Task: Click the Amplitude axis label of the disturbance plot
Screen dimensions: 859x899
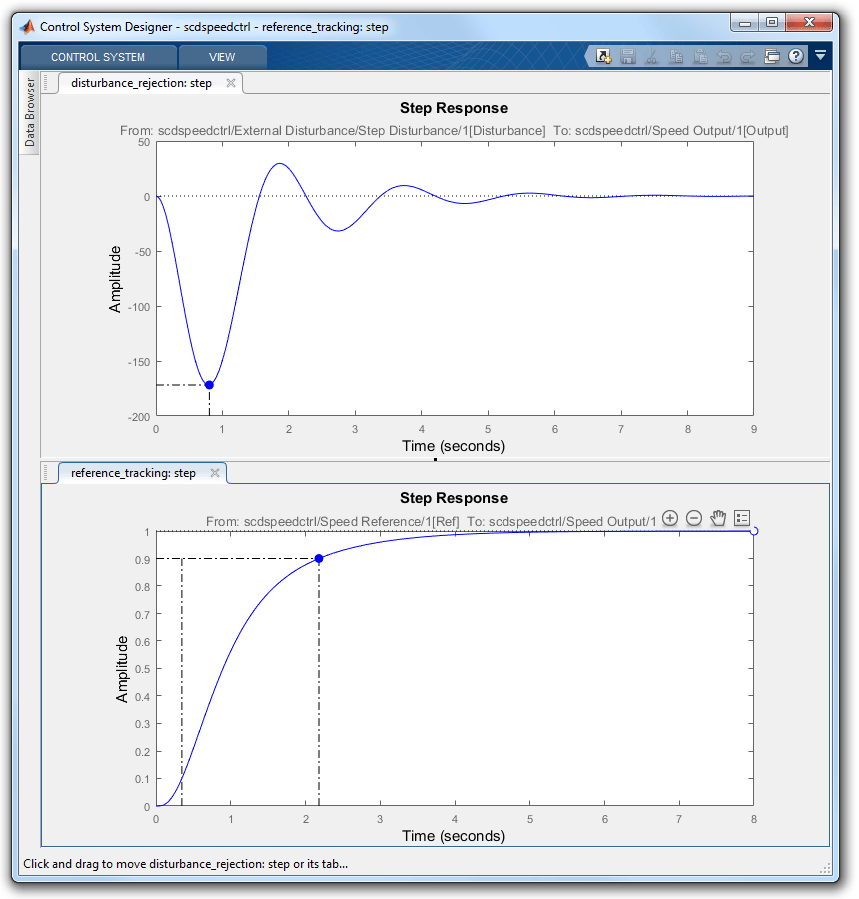Action: tap(115, 279)
